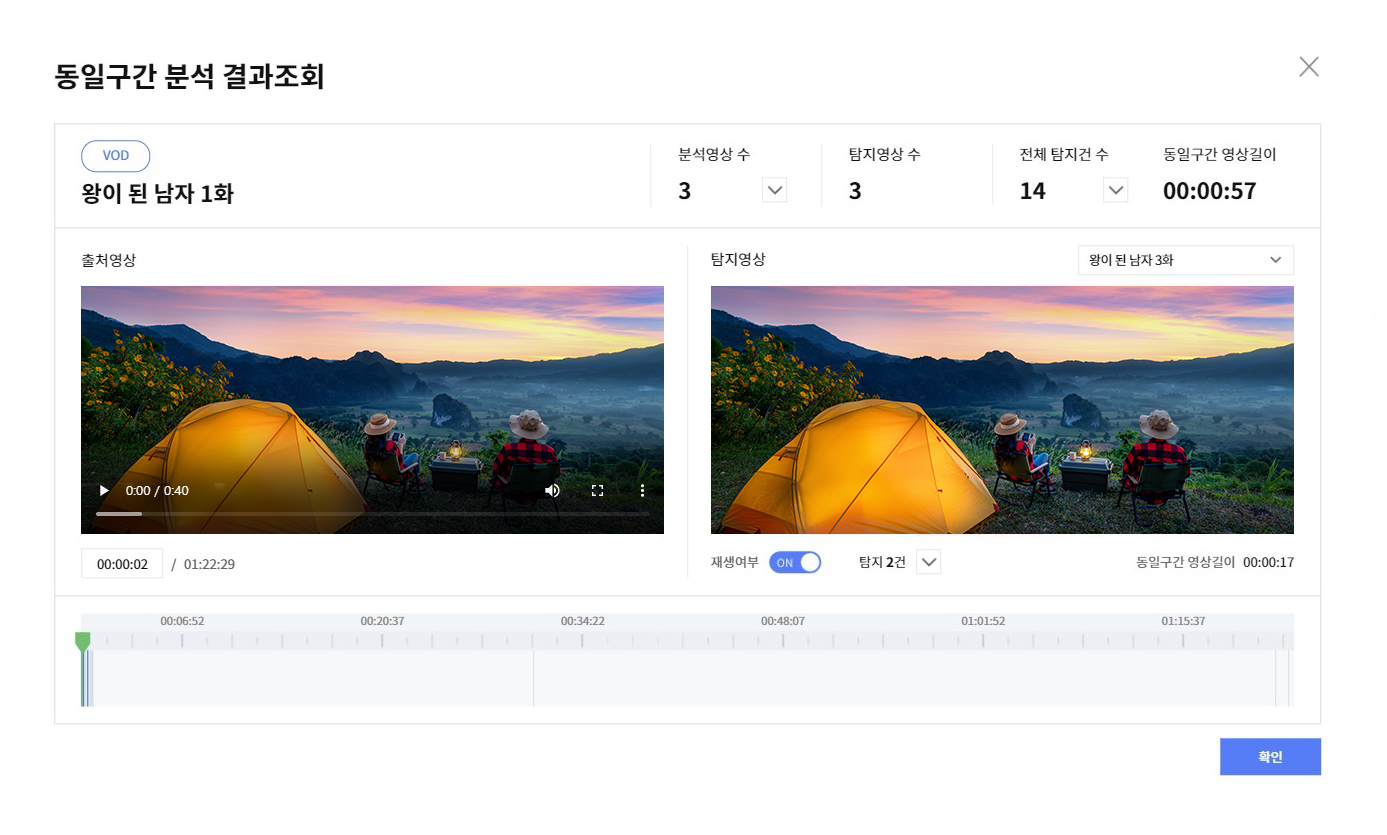
Task: Click timeline label 00:48:07
Action: [782, 621]
